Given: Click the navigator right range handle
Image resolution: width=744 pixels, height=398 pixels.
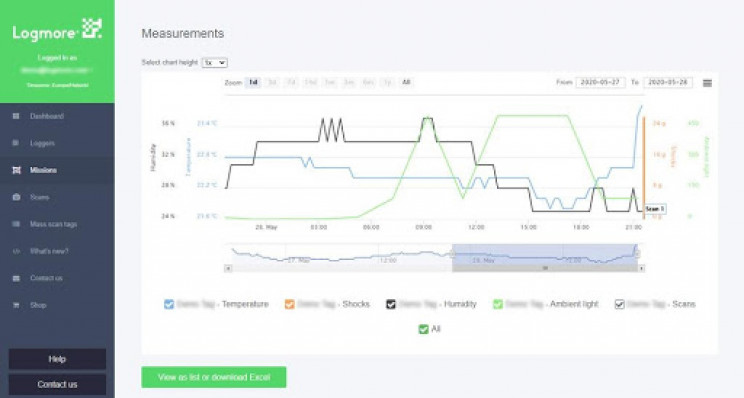Looking at the screenshot, I should [637, 254].
